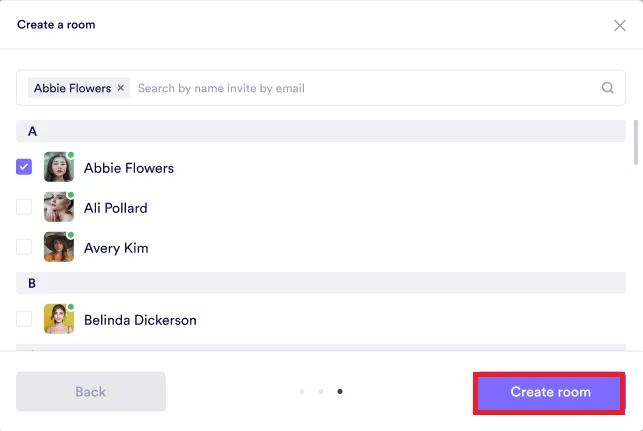Click the Back button

91,391
